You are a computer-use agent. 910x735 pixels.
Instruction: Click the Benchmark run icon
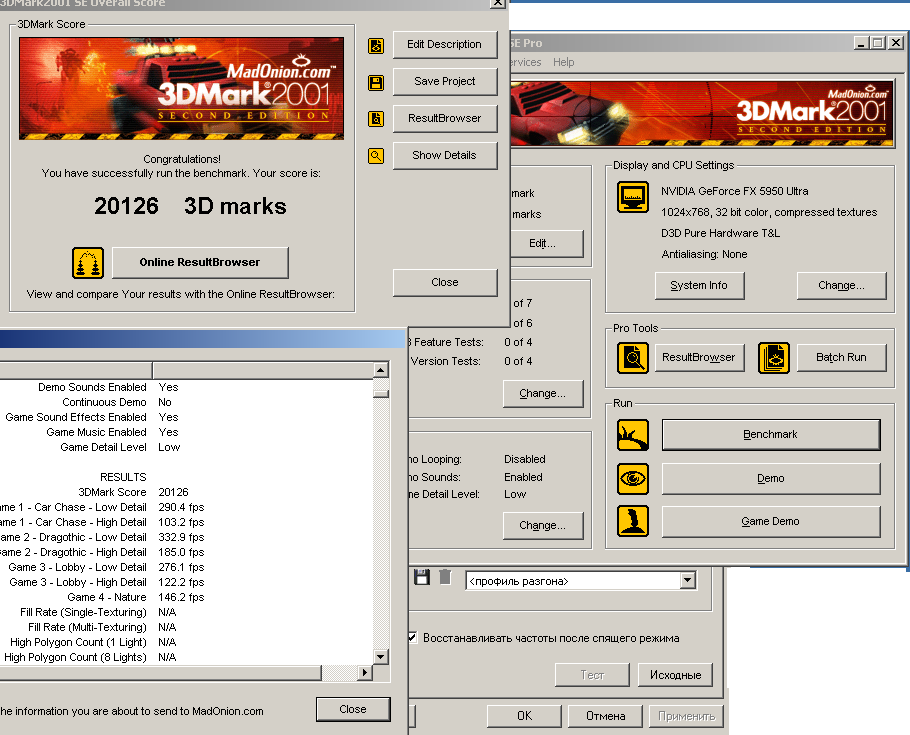pyautogui.click(x=633, y=435)
